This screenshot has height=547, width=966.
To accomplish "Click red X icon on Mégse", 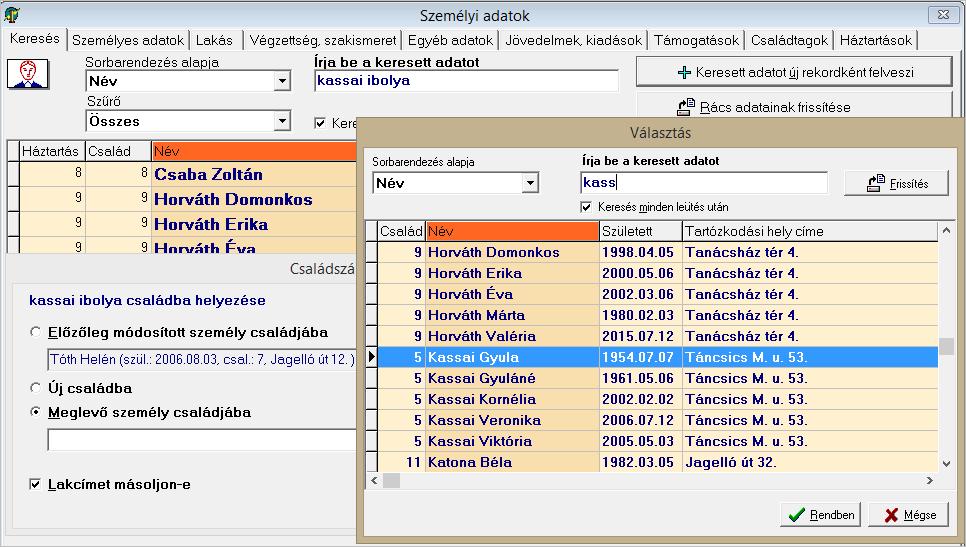I will click(x=891, y=515).
